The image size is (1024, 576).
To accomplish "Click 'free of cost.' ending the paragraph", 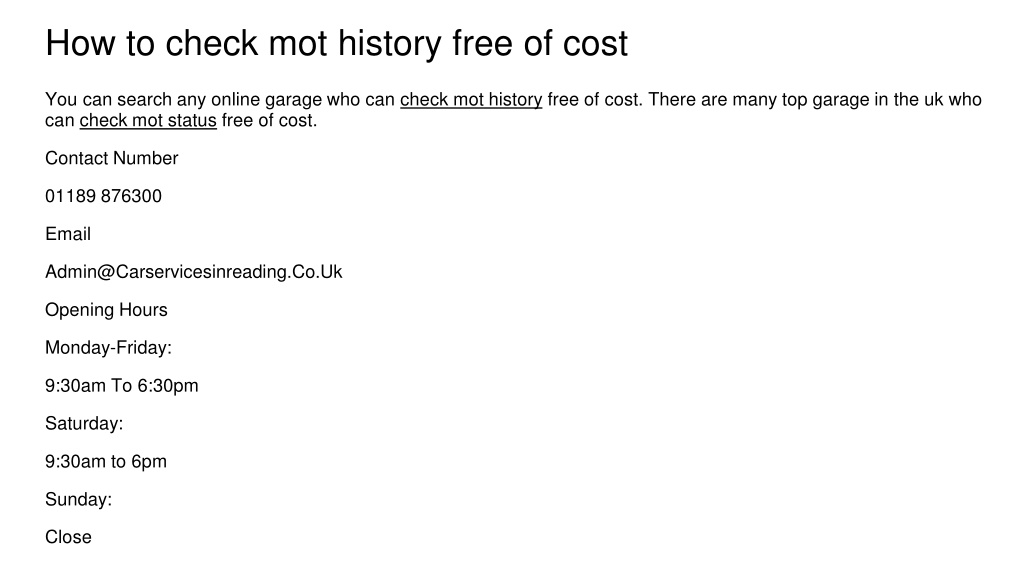I will 269,121.
